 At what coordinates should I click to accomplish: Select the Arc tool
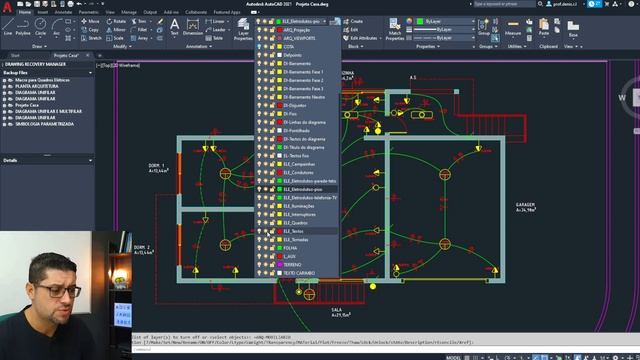coord(57,27)
